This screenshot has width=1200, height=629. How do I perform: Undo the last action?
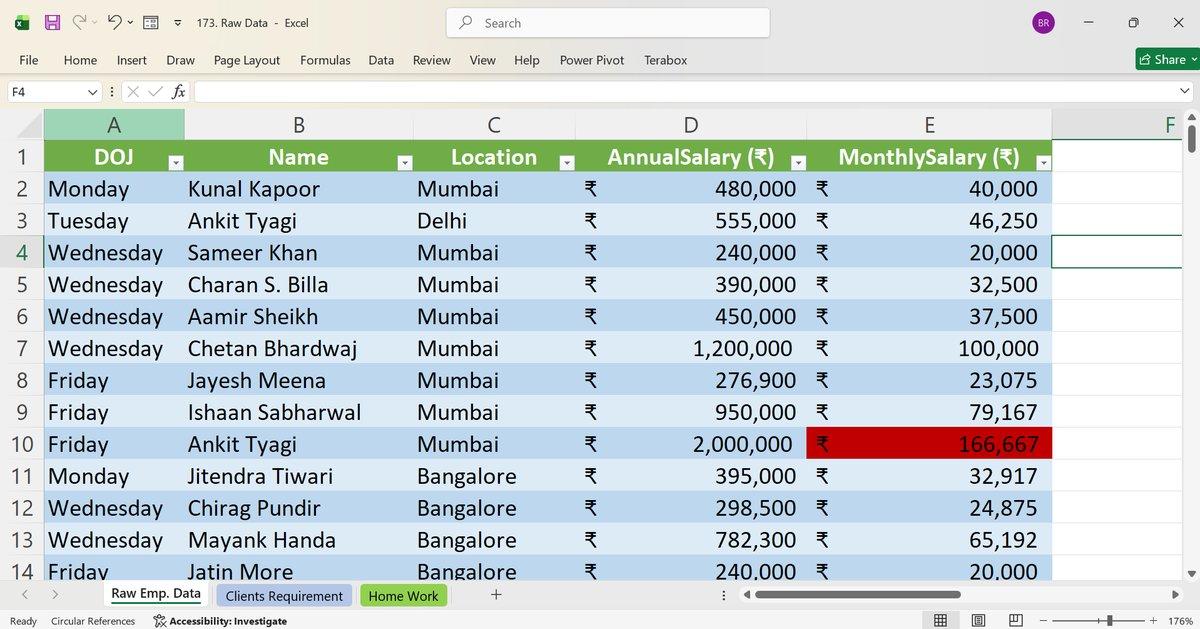coord(114,22)
